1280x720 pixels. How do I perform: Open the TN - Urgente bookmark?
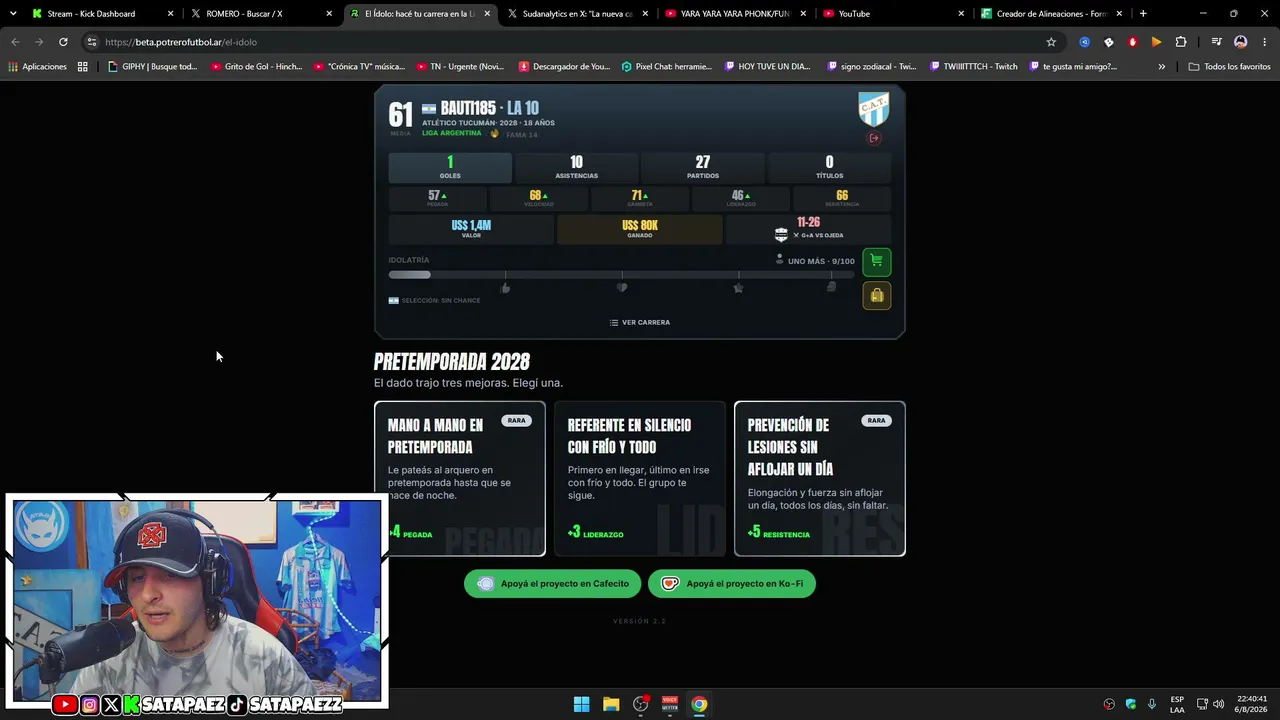[460, 67]
